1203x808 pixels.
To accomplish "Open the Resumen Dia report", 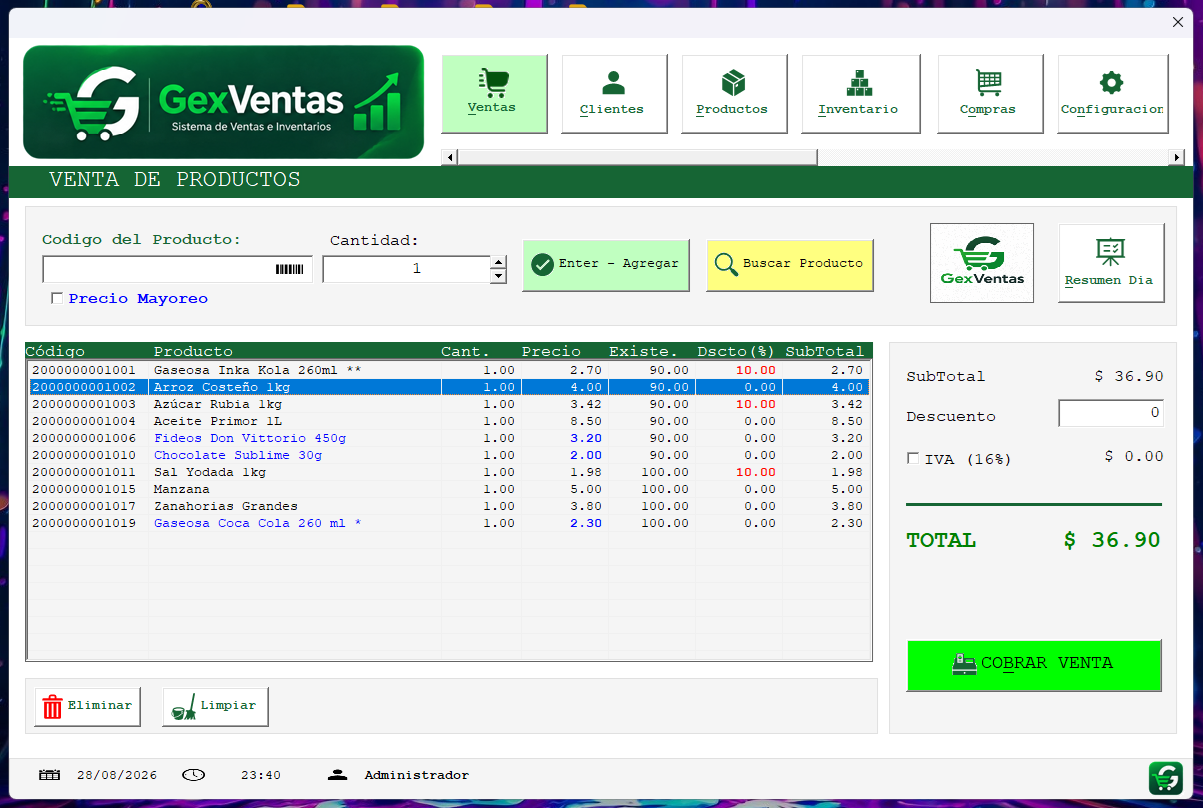I will tap(1112, 263).
